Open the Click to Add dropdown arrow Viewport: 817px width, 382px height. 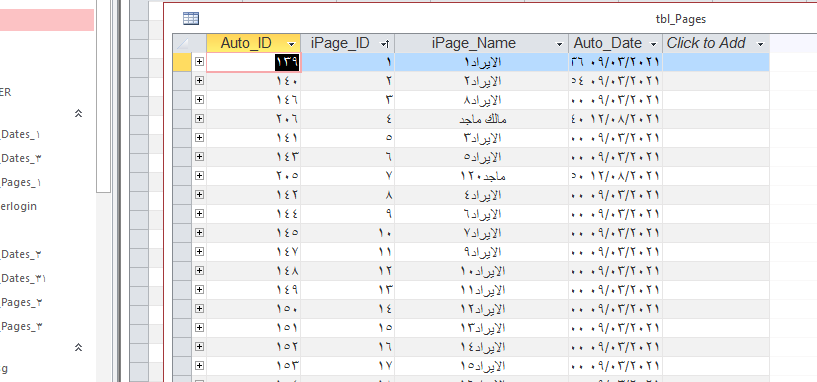pos(760,44)
